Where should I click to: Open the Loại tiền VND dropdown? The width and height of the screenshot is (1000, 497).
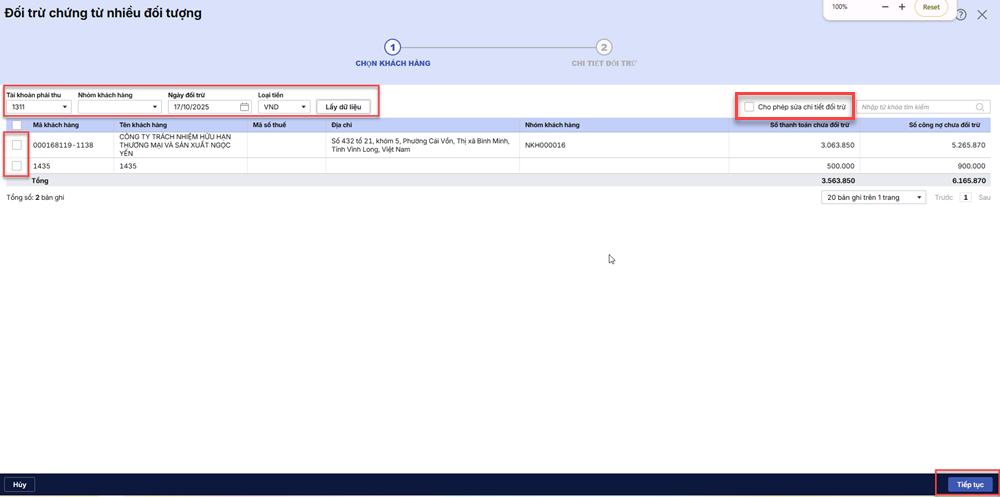(283, 107)
